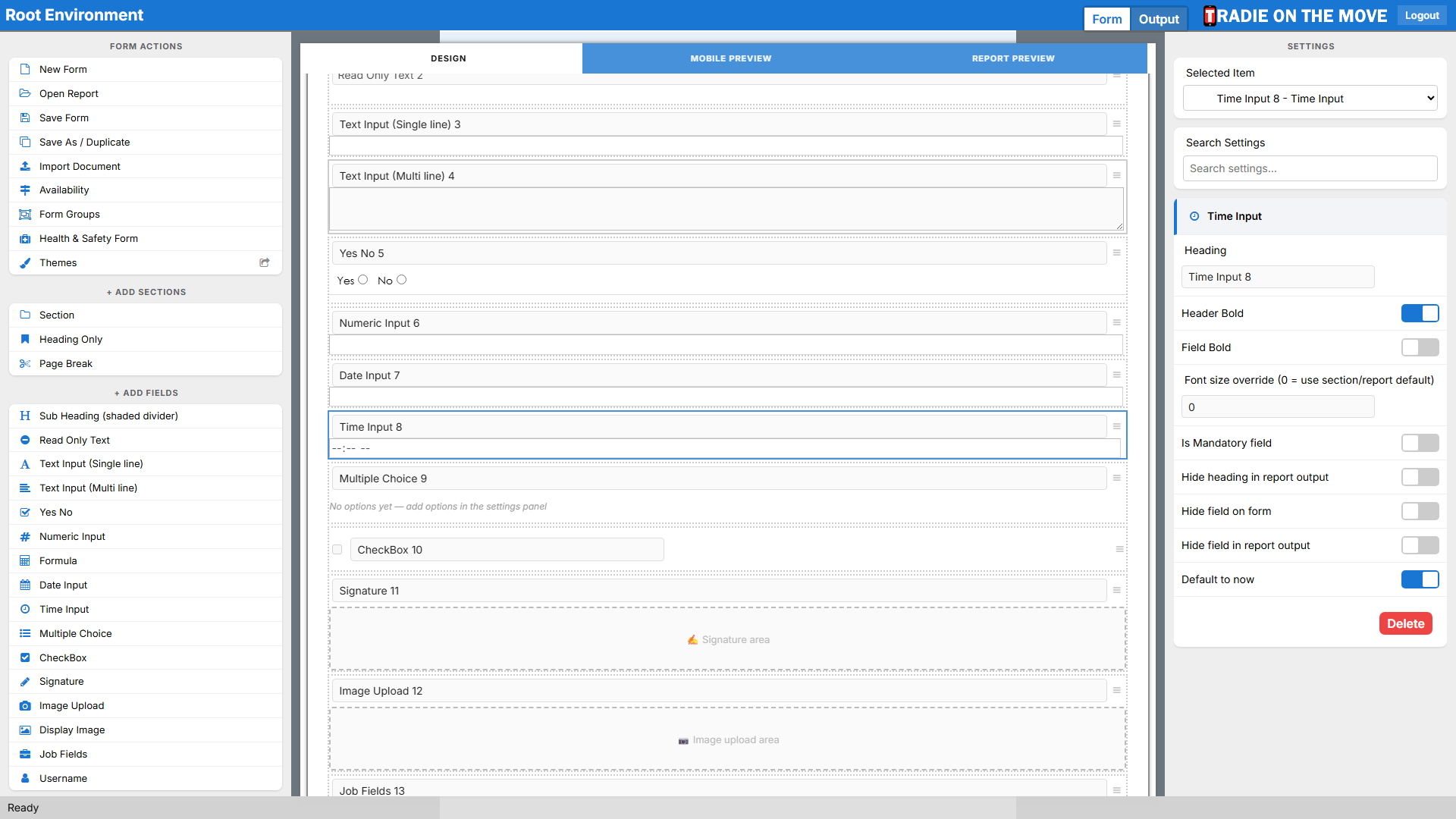Click the Formula calculator icon
Screen dimensions: 1456x819
[25, 561]
